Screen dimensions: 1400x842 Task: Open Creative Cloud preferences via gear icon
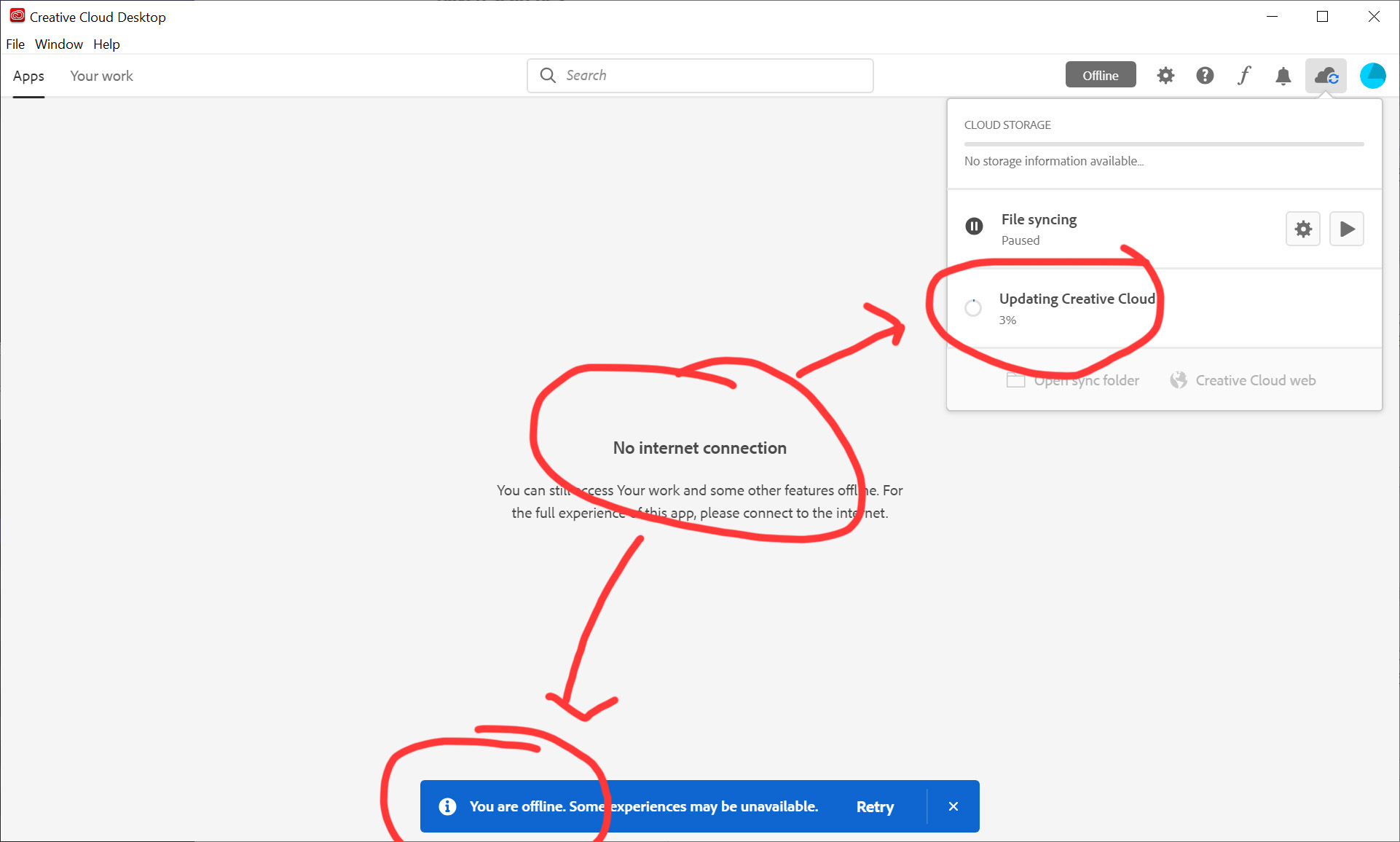[1165, 75]
